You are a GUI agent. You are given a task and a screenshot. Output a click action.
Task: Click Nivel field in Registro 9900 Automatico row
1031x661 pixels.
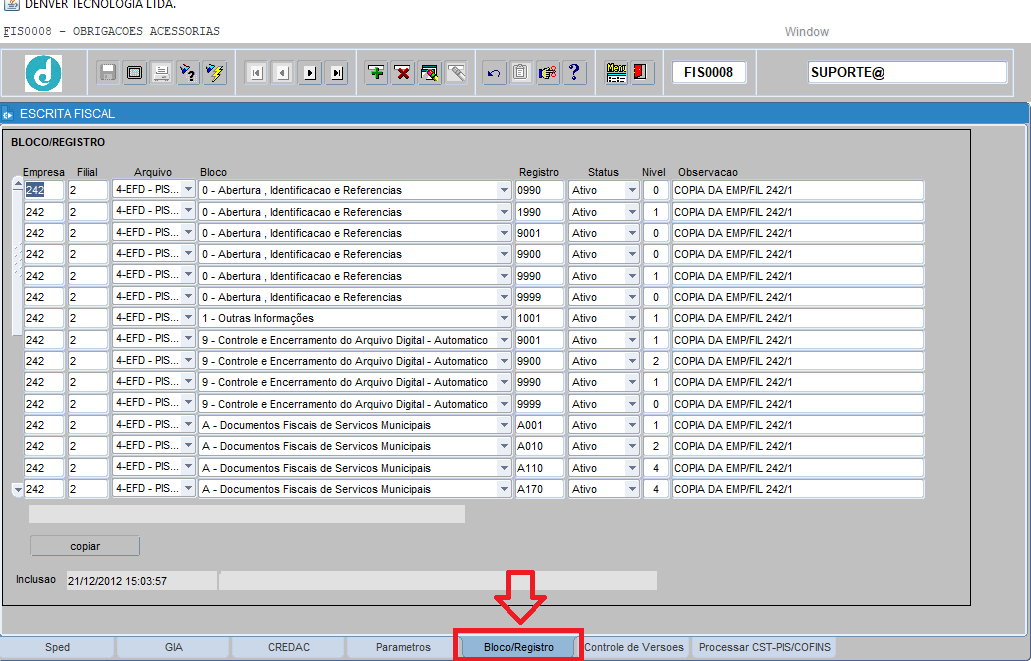(656, 361)
